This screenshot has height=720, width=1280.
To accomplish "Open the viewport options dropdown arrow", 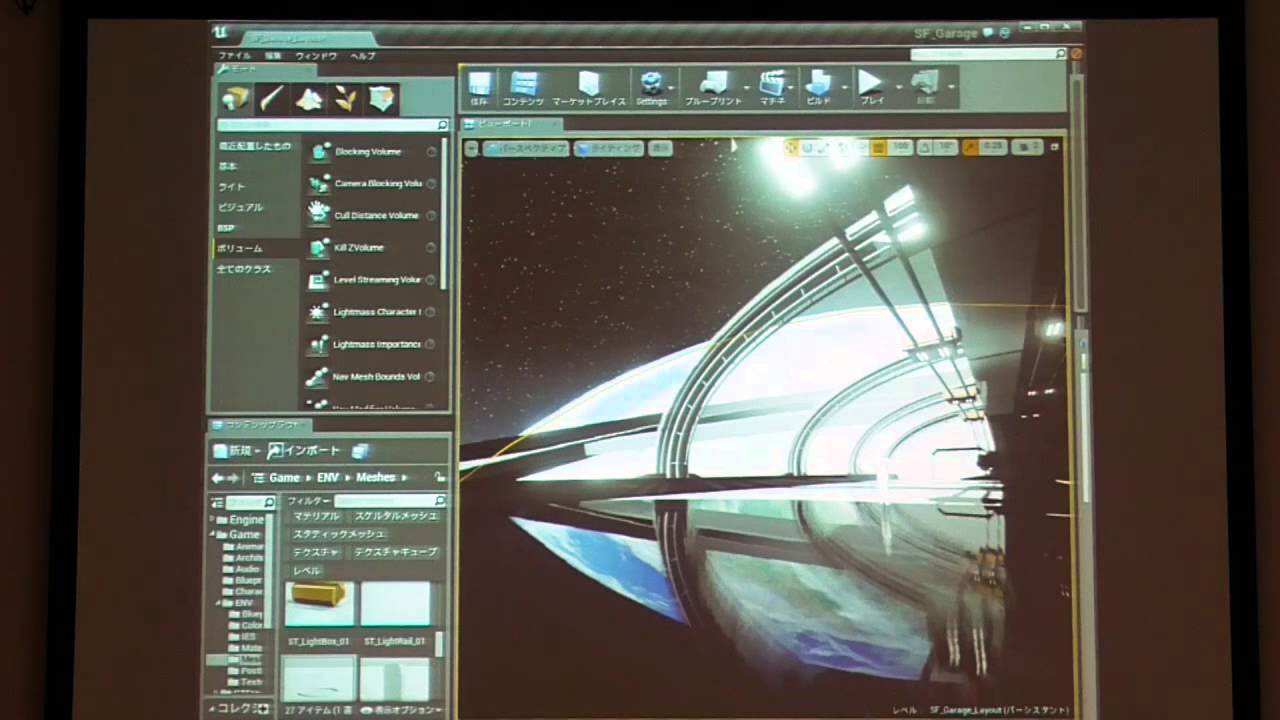I will click(x=472, y=148).
